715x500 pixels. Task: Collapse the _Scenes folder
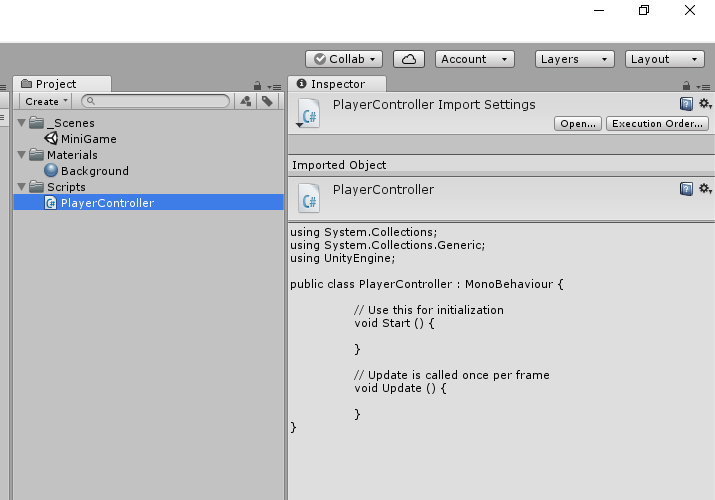21,123
